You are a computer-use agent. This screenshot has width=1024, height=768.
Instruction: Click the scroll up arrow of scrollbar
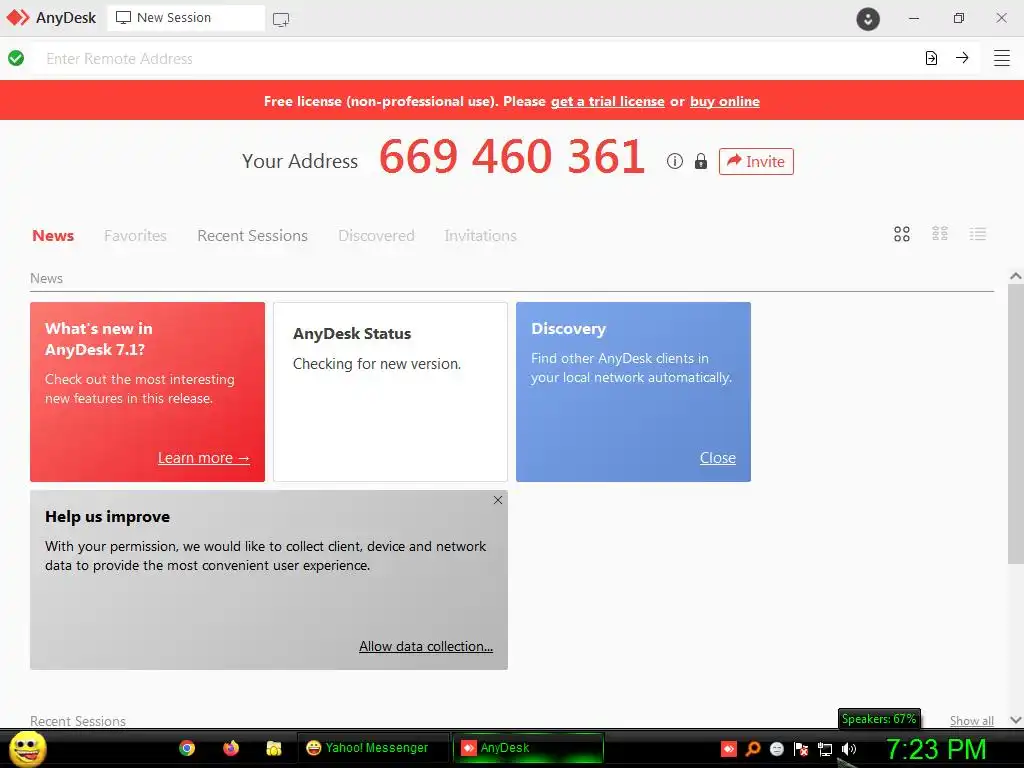coord(1016,276)
